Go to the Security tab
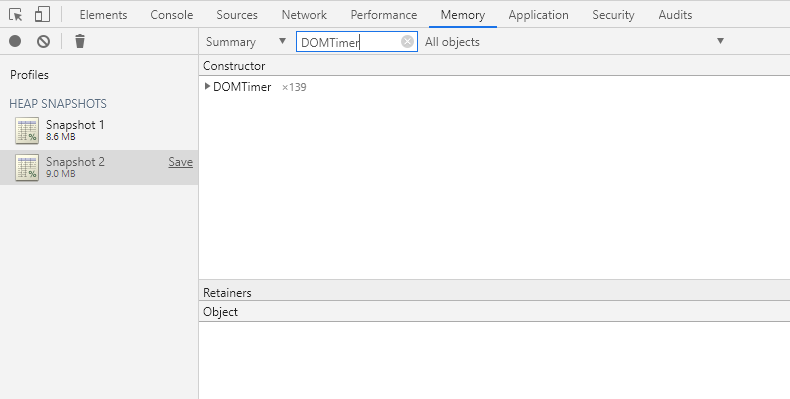Image resolution: width=790 pixels, height=399 pixels. pos(613,15)
